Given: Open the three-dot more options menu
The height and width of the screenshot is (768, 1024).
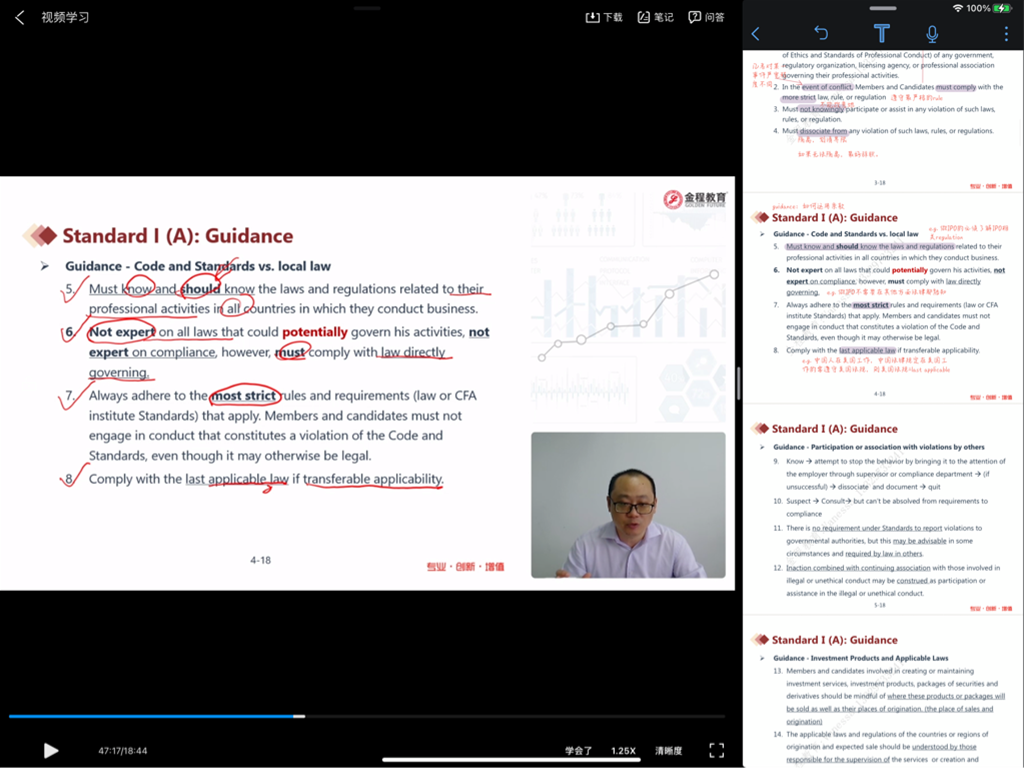Looking at the screenshot, I should 1005,34.
